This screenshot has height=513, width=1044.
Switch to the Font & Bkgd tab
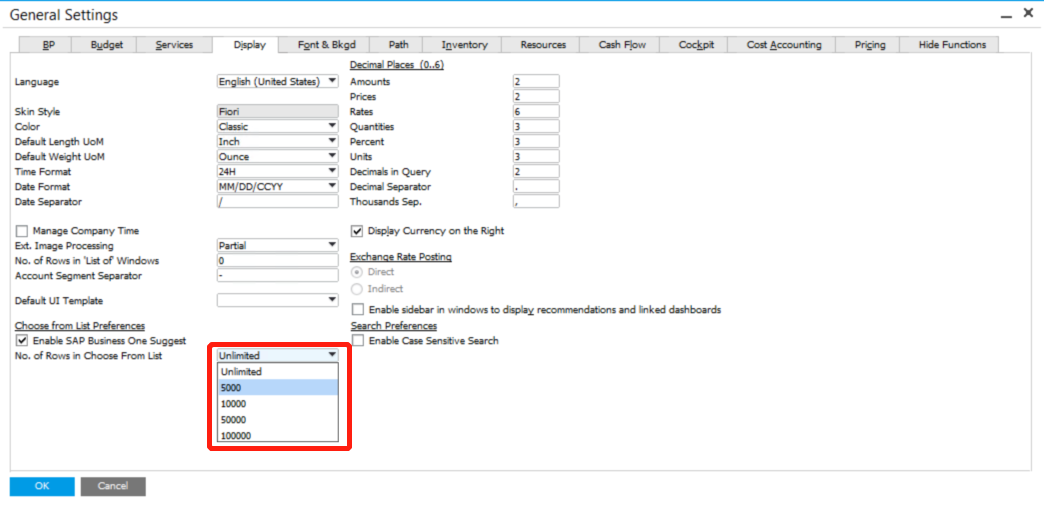pyautogui.click(x=327, y=44)
